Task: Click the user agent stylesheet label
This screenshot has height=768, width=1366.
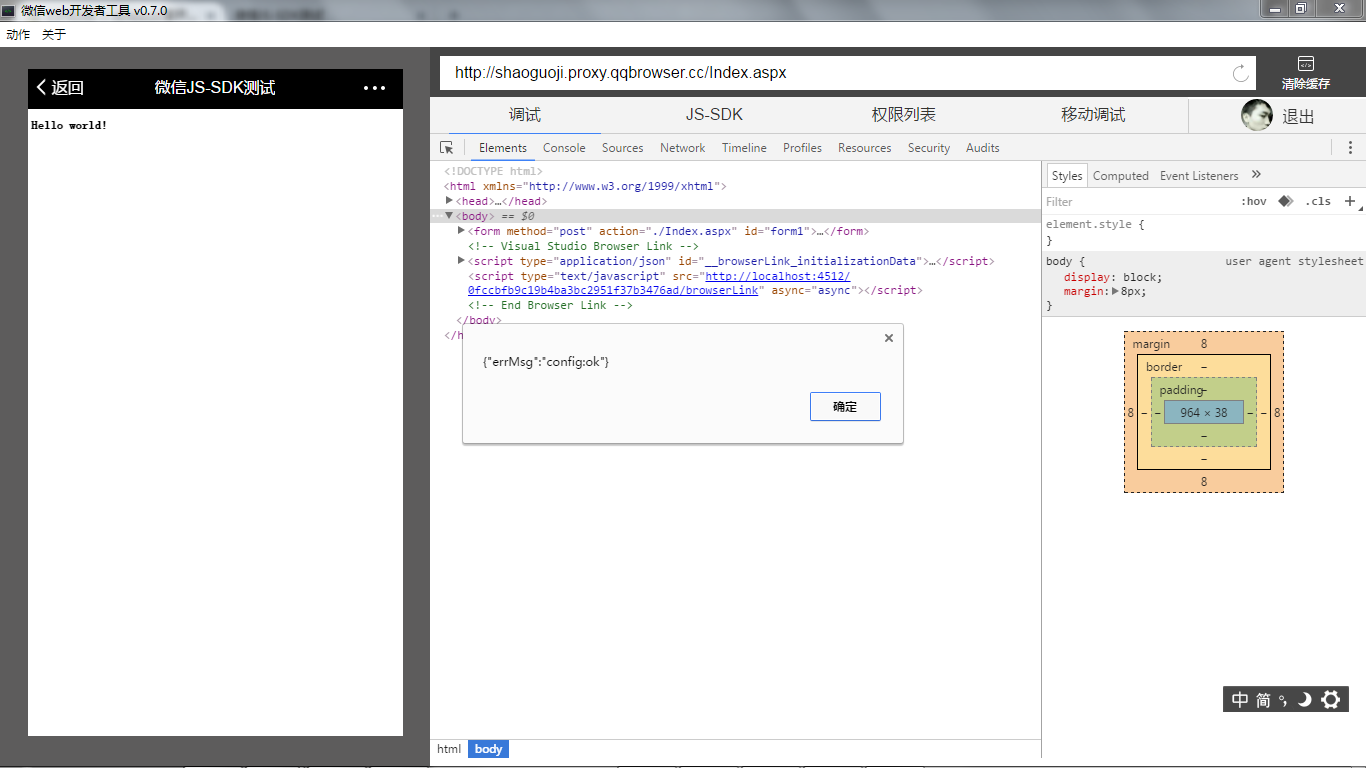Action: (x=1294, y=261)
